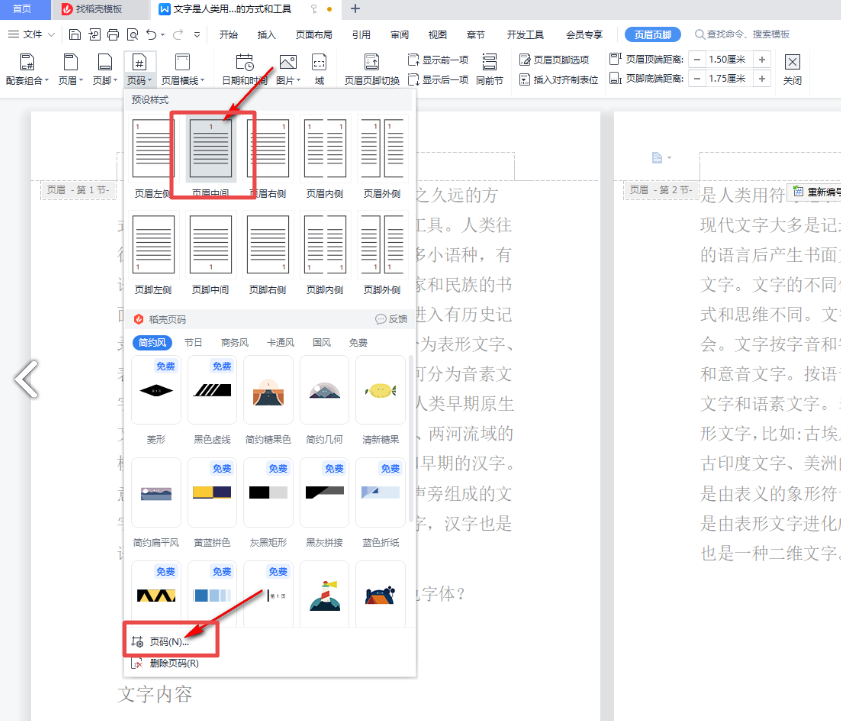Select the 免费 category filter
The height and width of the screenshot is (721, 841).
tap(358, 342)
